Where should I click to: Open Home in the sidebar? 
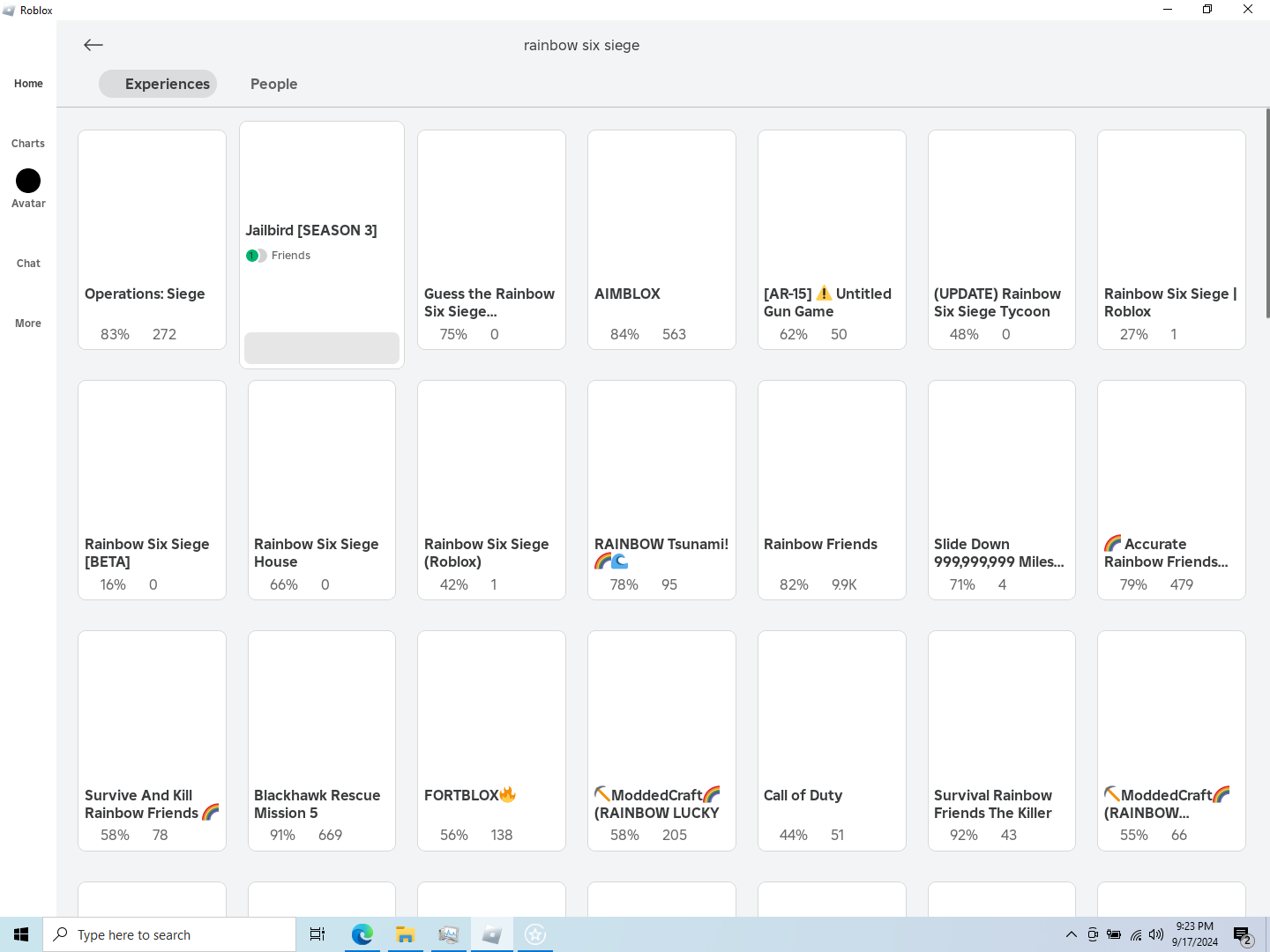click(x=28, y=84)
